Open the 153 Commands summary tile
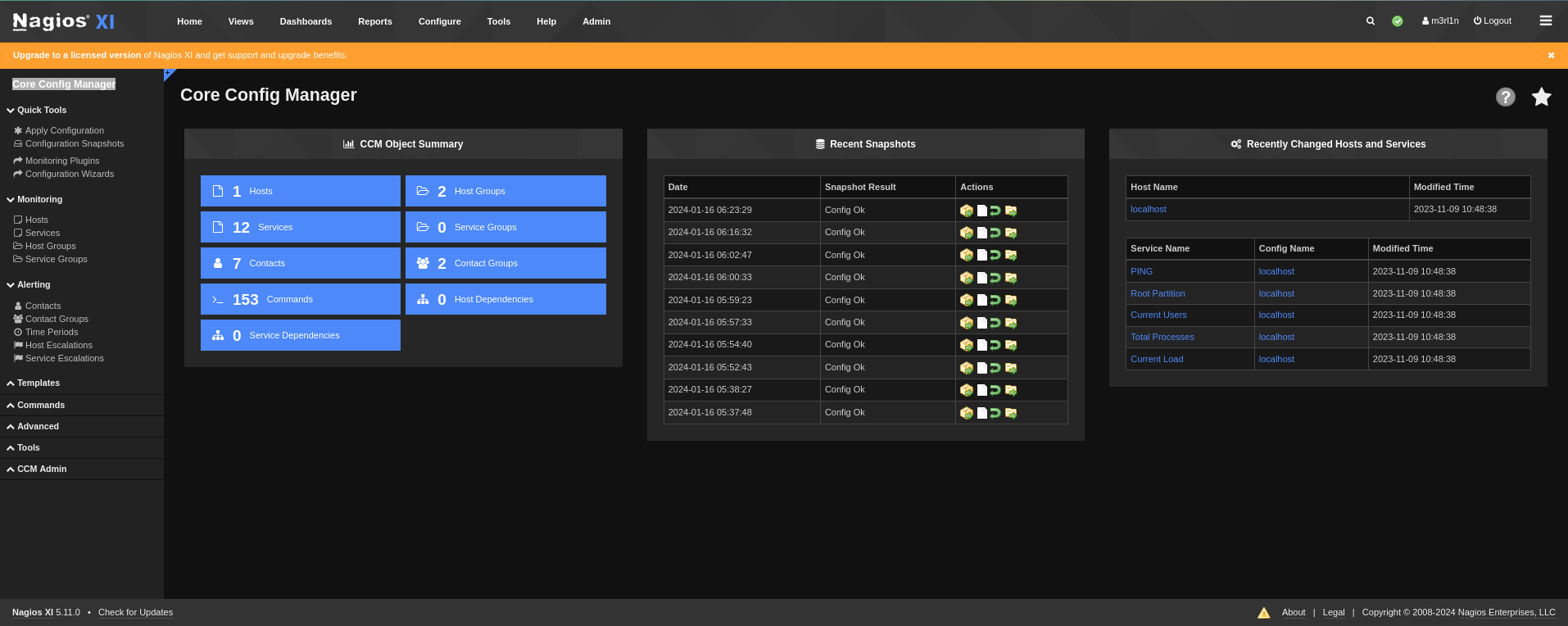The image size is (1568, 626). [x=301, y=299]
